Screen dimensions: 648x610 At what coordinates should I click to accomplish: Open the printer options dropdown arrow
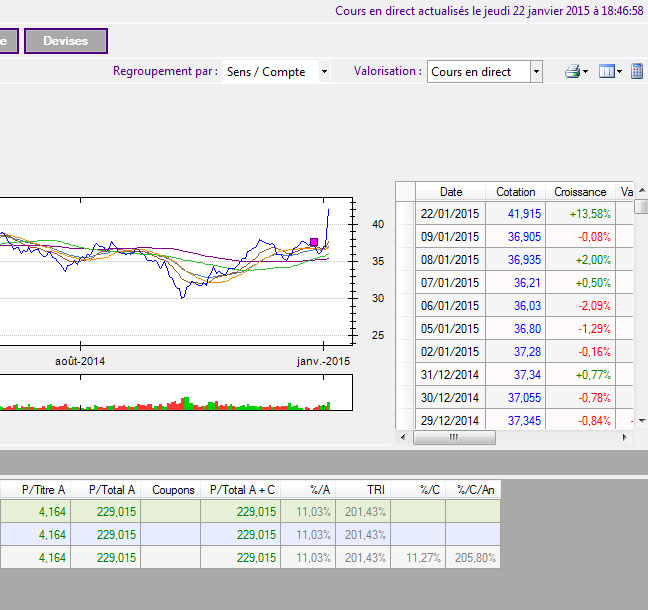(x=585, y=72)
